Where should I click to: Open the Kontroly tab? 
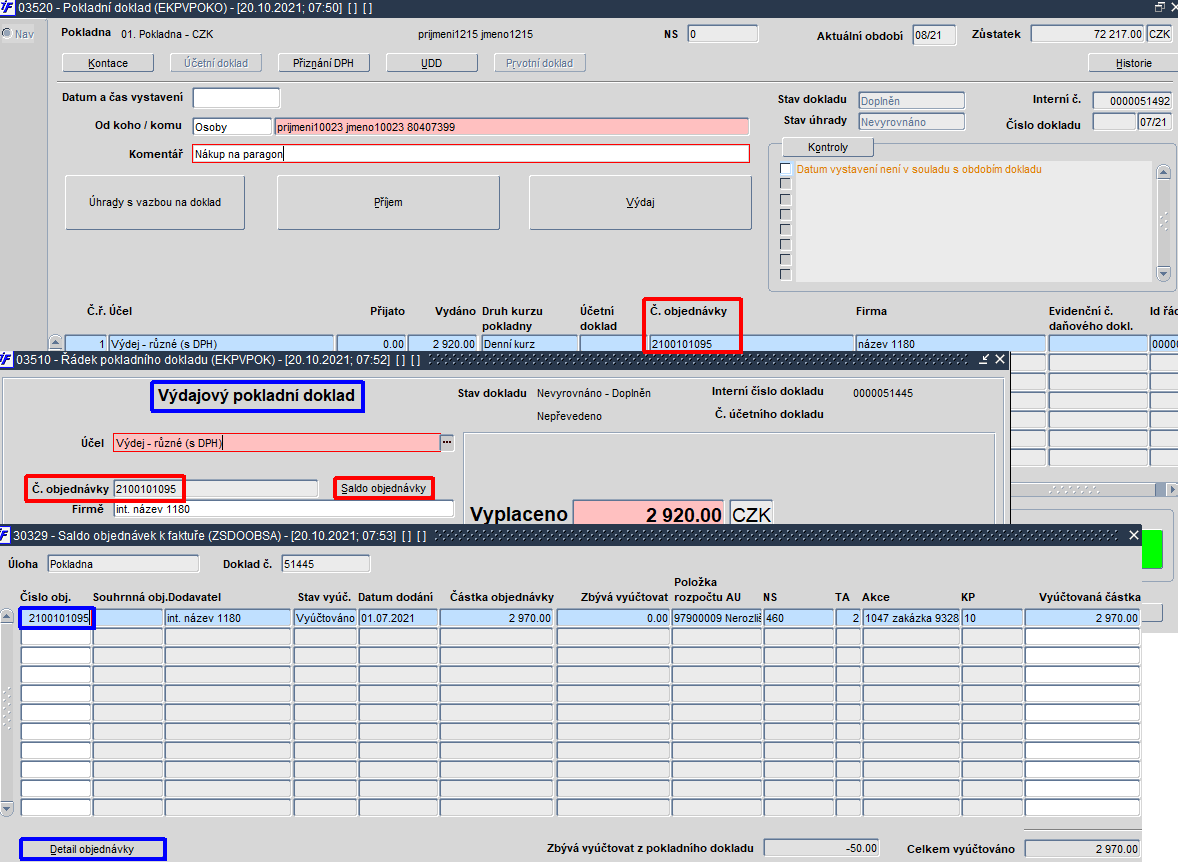(x=828, y=147)
